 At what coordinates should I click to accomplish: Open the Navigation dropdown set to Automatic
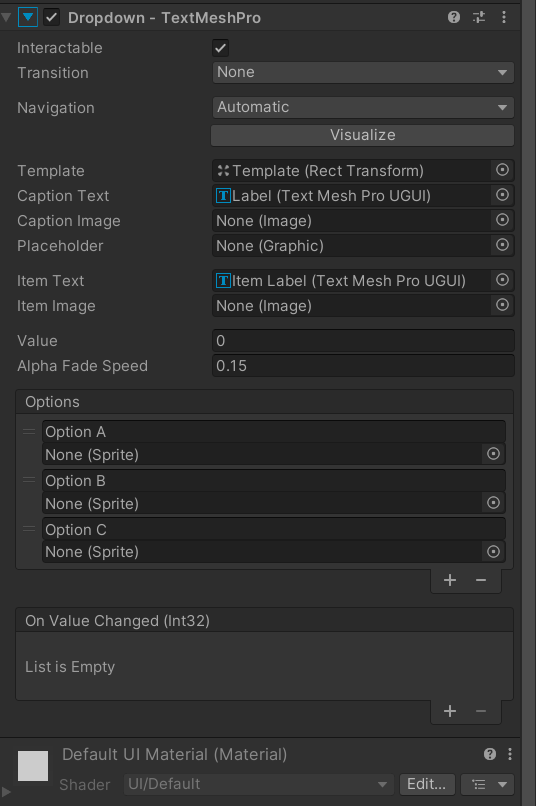point(363,107)
